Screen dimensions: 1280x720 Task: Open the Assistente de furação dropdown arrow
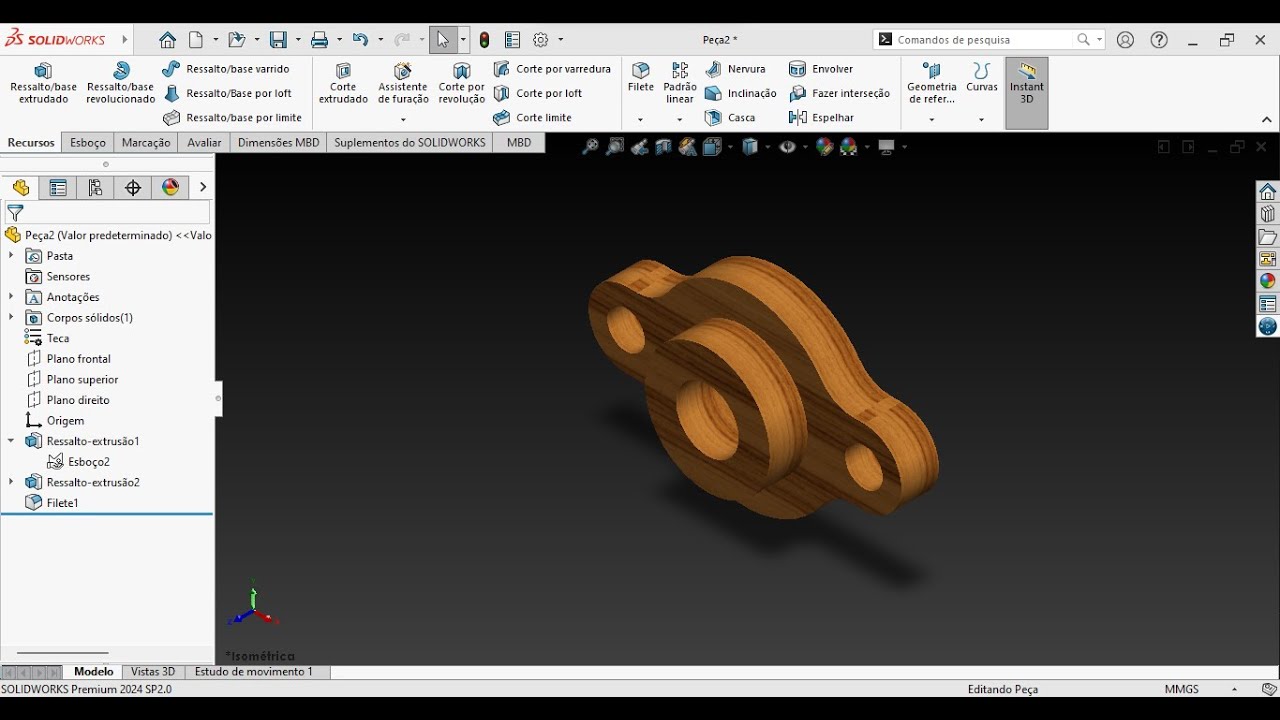pos(403,120)
